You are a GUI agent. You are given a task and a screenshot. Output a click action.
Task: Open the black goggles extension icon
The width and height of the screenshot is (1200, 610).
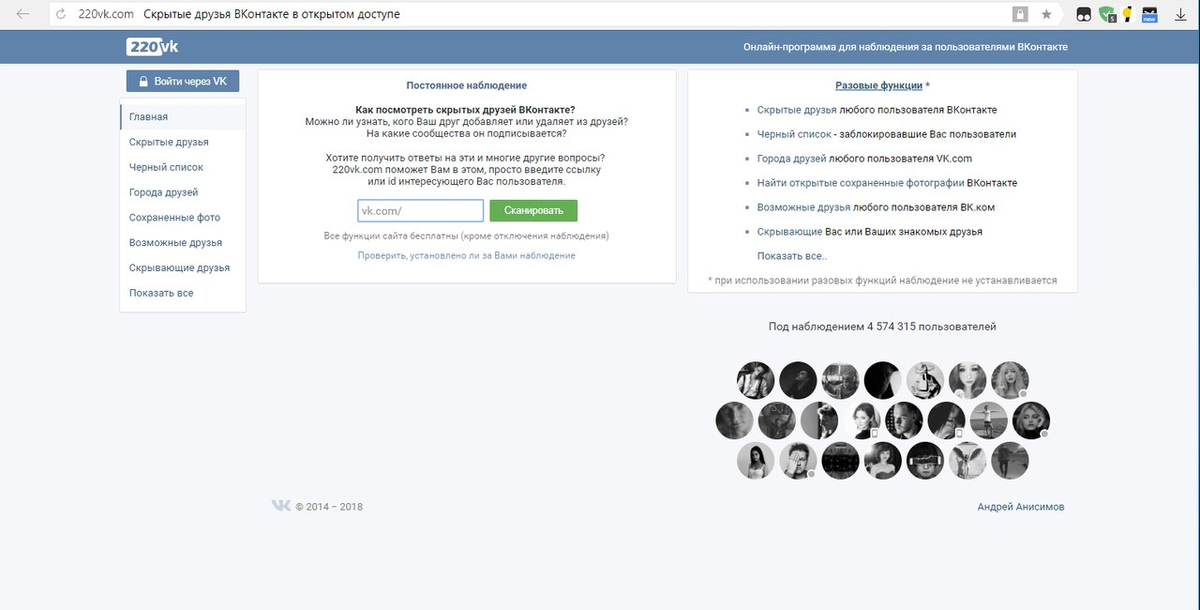(x=1084, y=14)
